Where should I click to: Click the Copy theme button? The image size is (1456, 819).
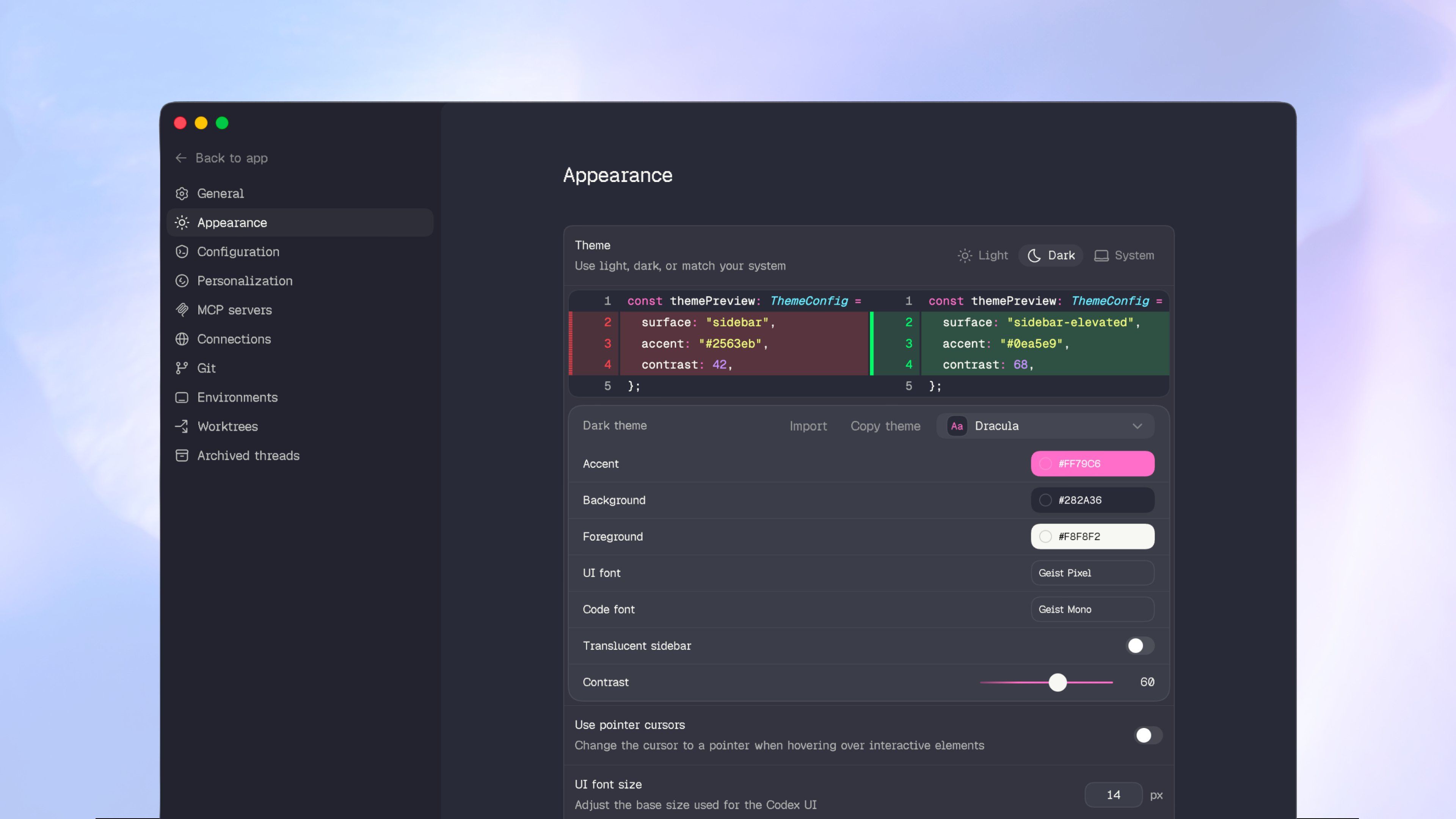(x=885, y=426)
